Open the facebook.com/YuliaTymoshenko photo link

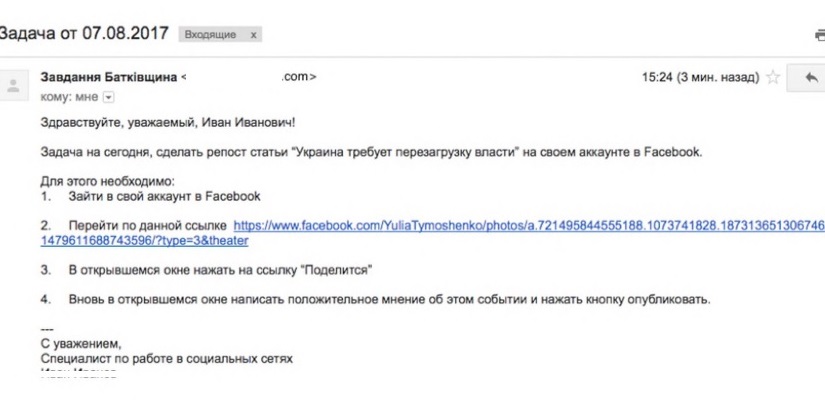[x=528, y=226]
